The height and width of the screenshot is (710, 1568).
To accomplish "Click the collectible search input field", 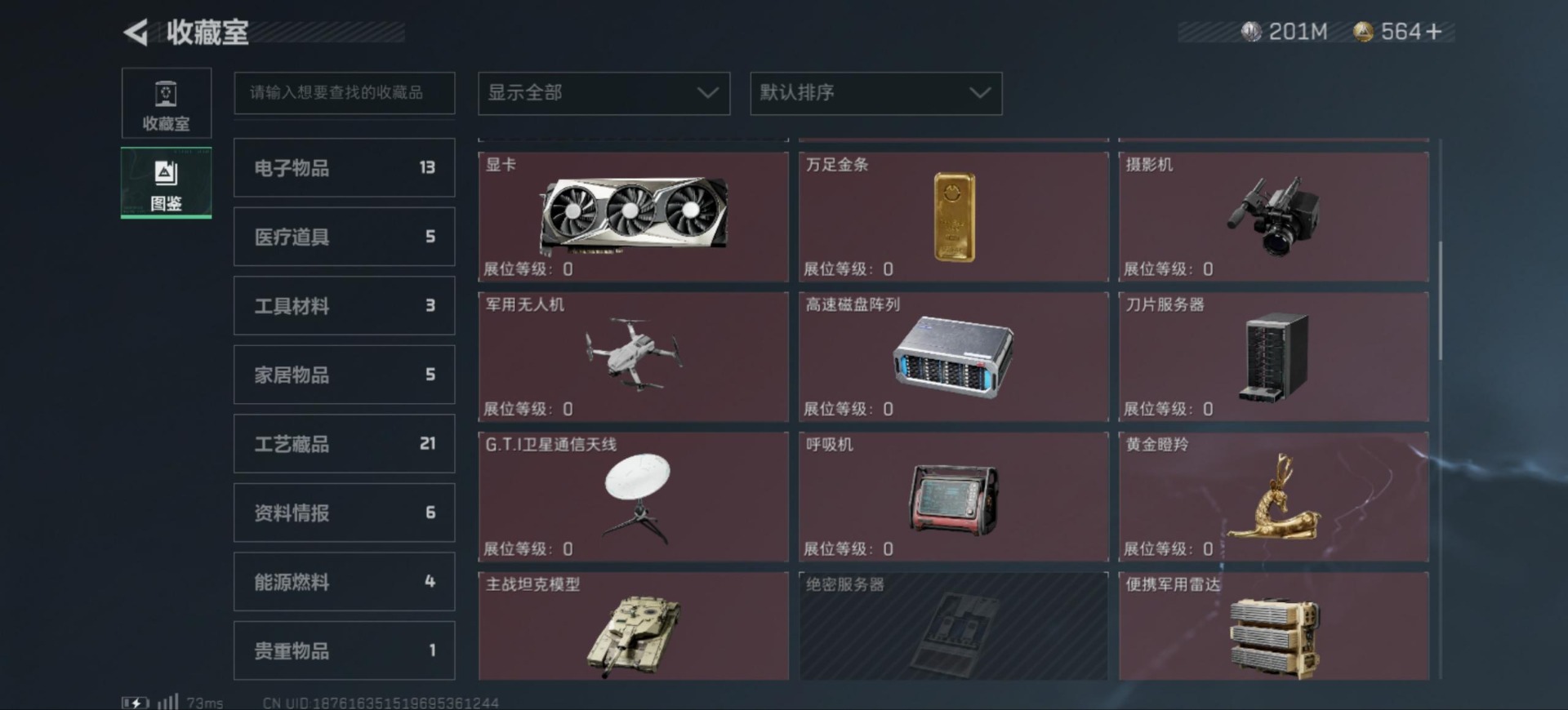I will pyautogui.click(x=344, y=93).
